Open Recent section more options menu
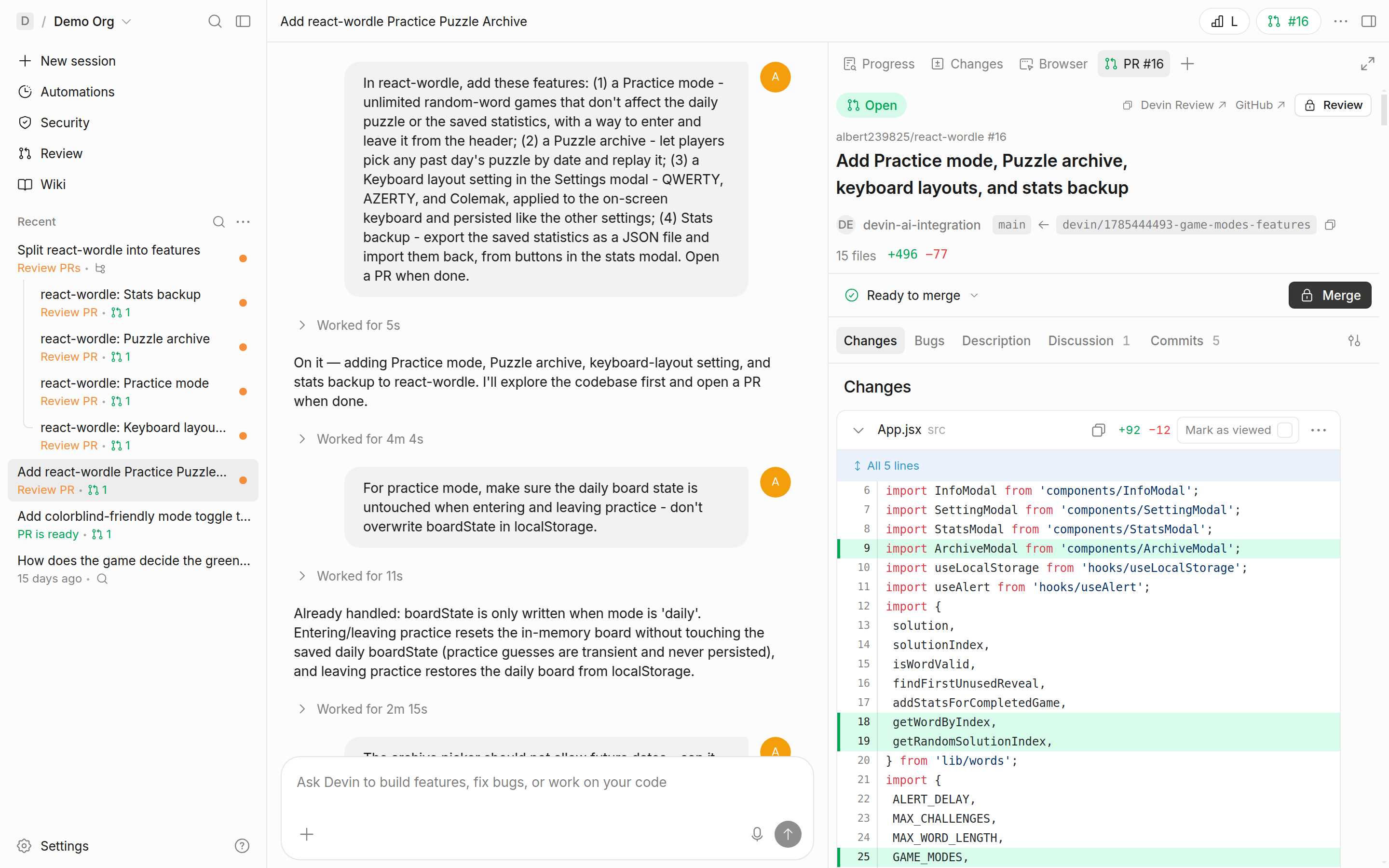The image size is (1389, 868). [244, 222]
